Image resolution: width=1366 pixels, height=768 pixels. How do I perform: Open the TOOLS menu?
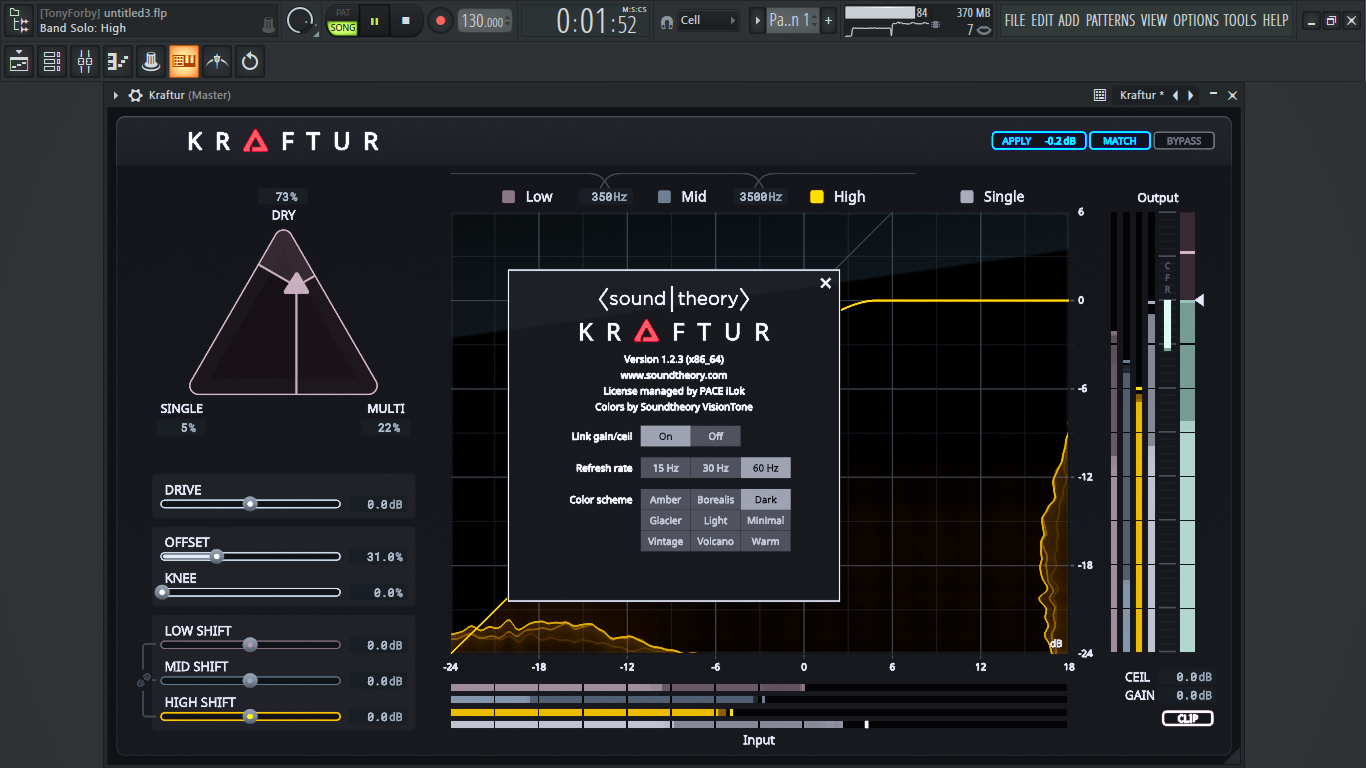tap(1240, 20)
